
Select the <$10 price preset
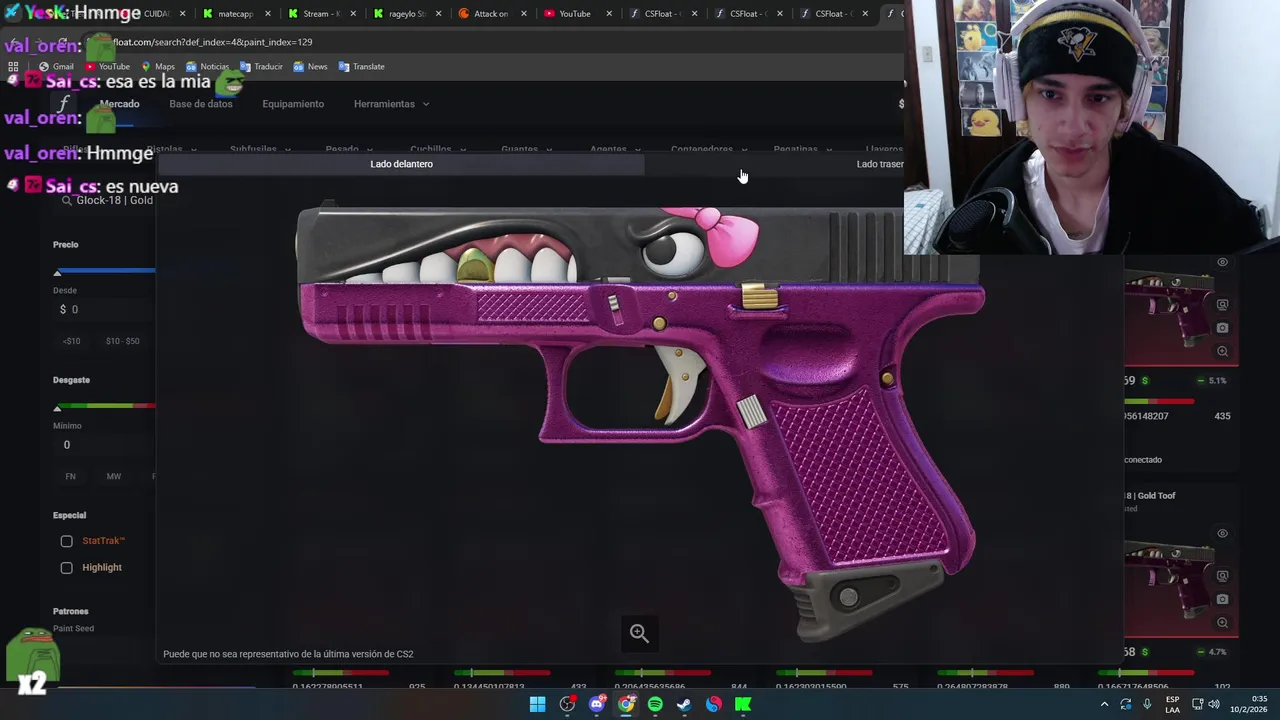click(72, 341)
